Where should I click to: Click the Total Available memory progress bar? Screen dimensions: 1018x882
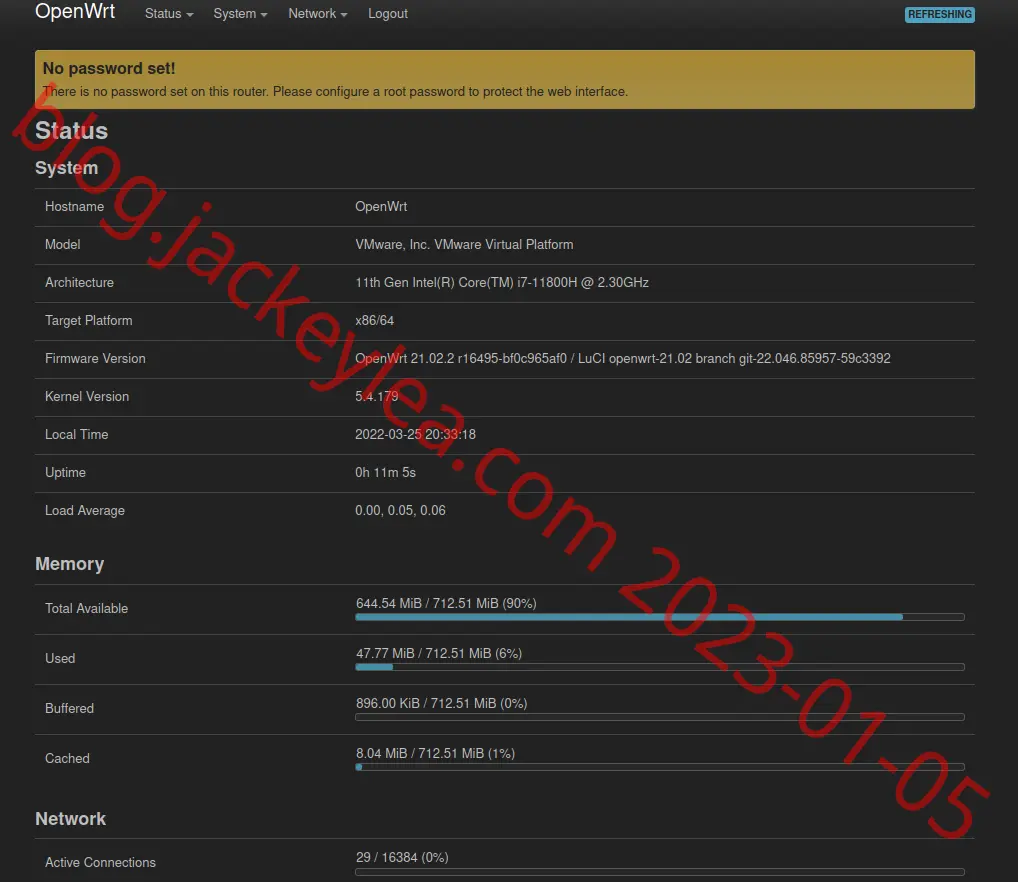[x=660, y=617]
